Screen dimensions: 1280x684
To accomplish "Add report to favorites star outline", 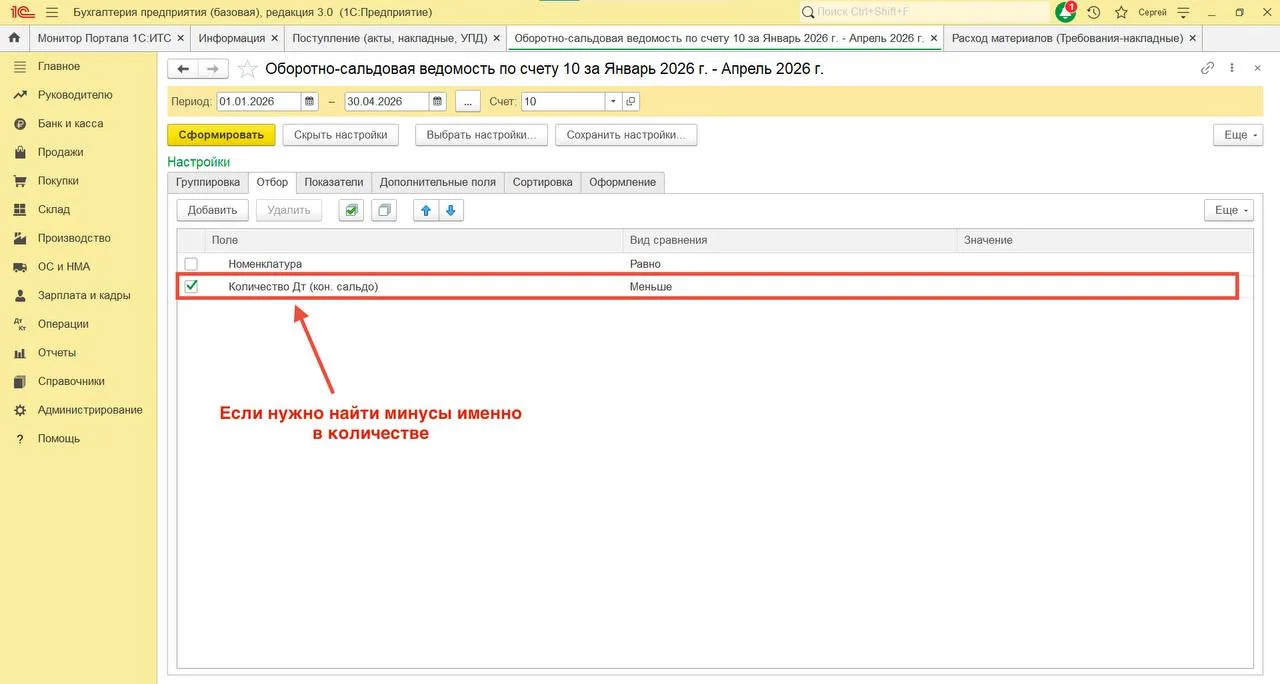I will tap(247, 69).
